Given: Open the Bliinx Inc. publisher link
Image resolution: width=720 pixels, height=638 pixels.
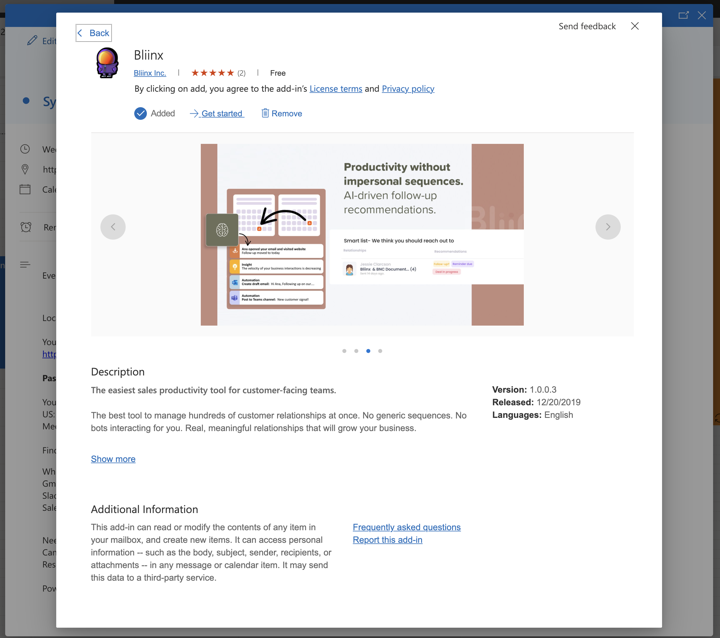Looking at the screenshot, I should tap(150, 73).
